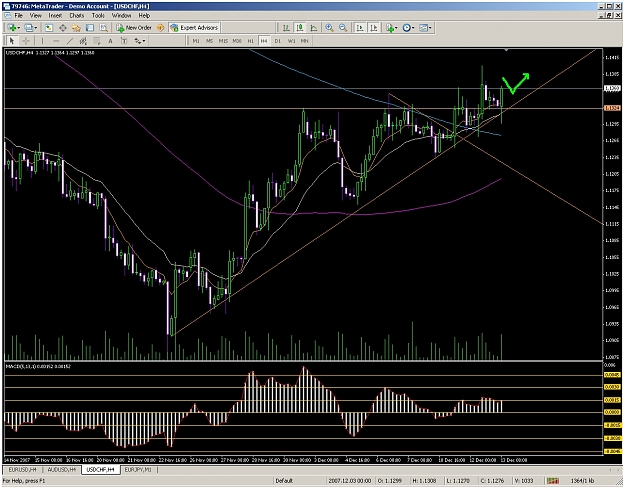The image size is (625, 487).
Task: Expand the Profiles dropdown arrow
Action: 35,28
